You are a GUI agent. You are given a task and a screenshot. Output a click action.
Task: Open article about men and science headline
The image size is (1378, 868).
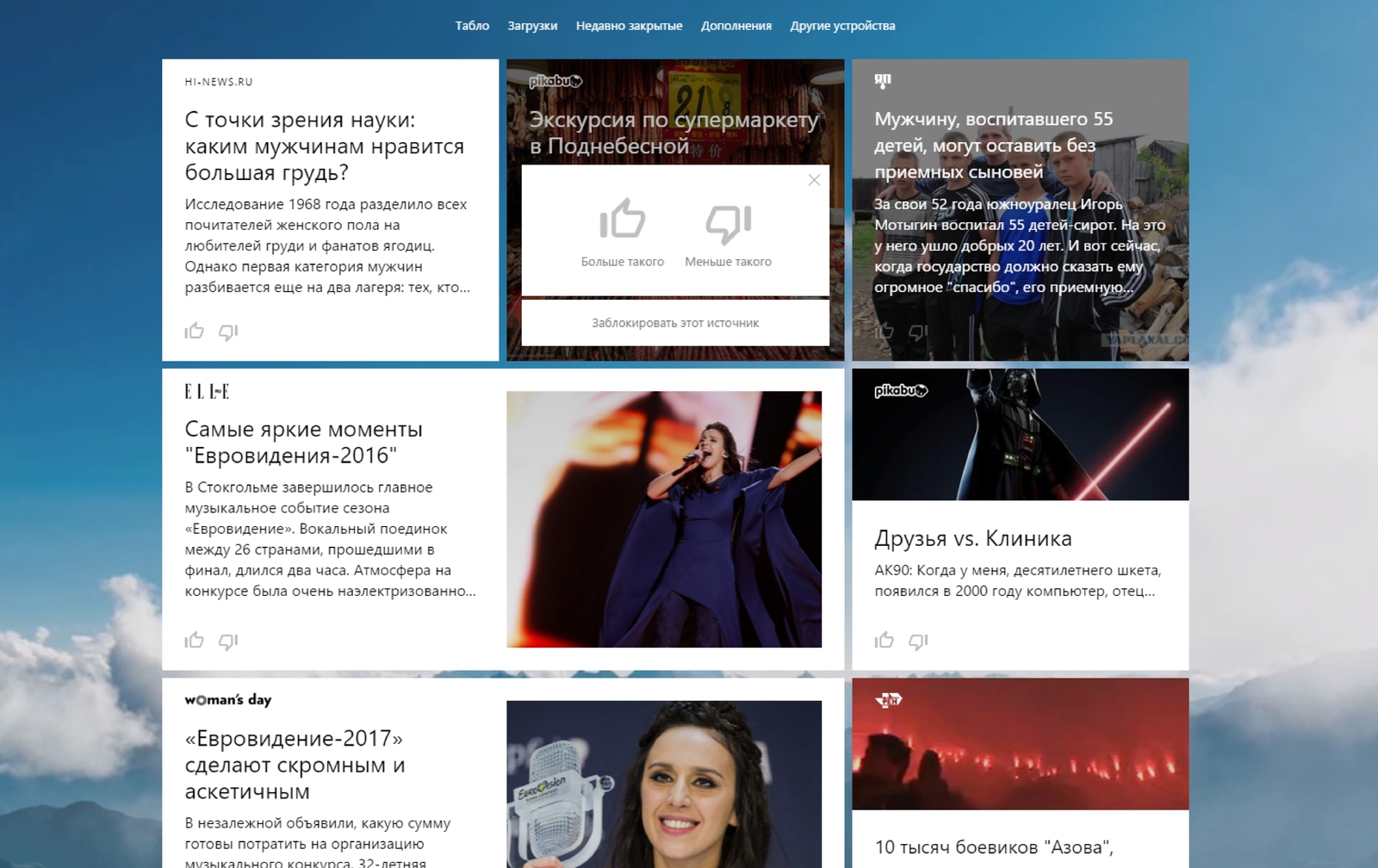pos(324,146)
